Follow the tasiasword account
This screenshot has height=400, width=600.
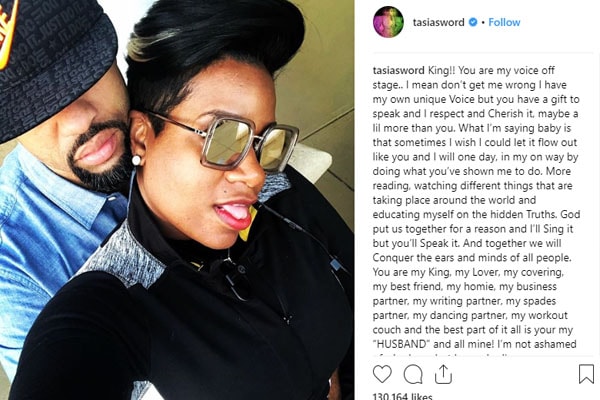pos(504,22)
